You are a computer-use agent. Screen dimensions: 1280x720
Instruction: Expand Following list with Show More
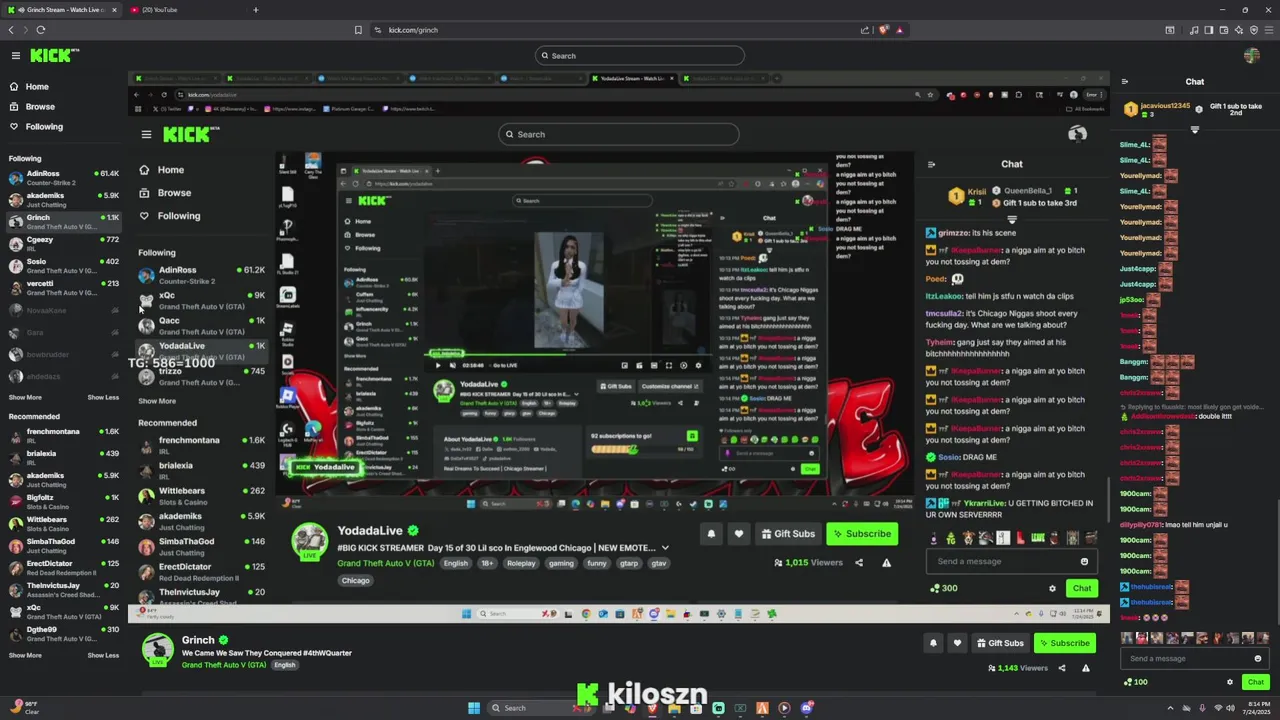[x=25, y=397]
